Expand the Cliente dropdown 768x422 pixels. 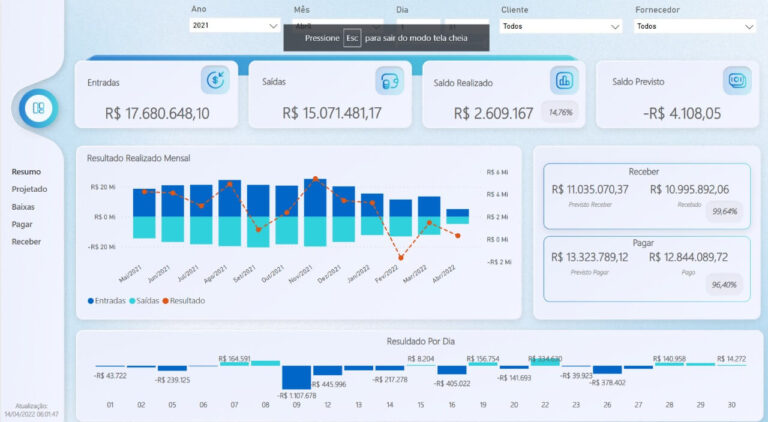[x=561, y=26]
